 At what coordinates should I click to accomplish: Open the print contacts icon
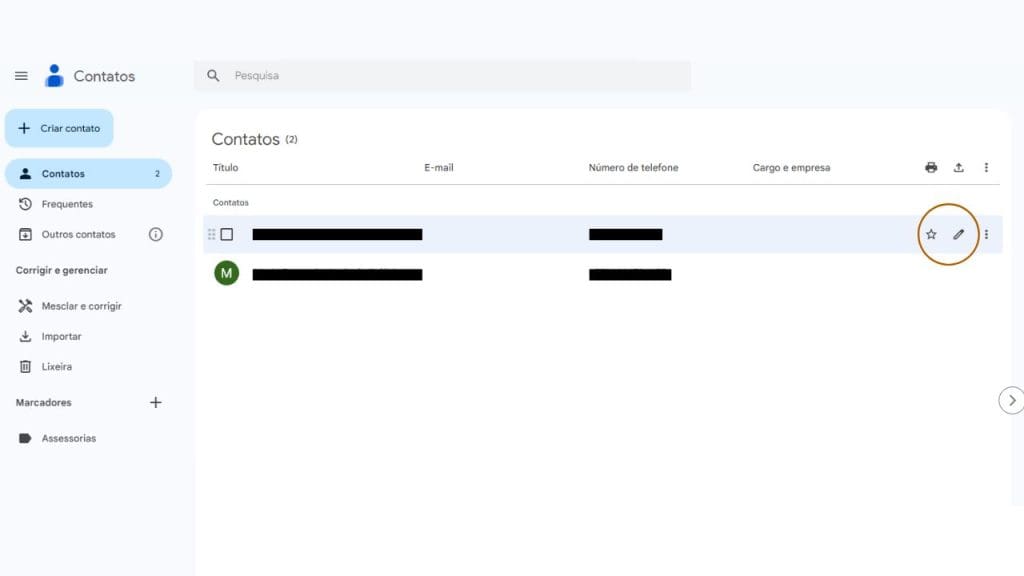929,167
